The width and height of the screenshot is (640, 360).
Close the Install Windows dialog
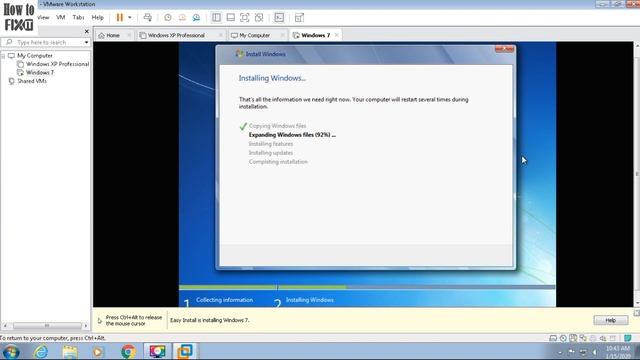click(504, 49)
